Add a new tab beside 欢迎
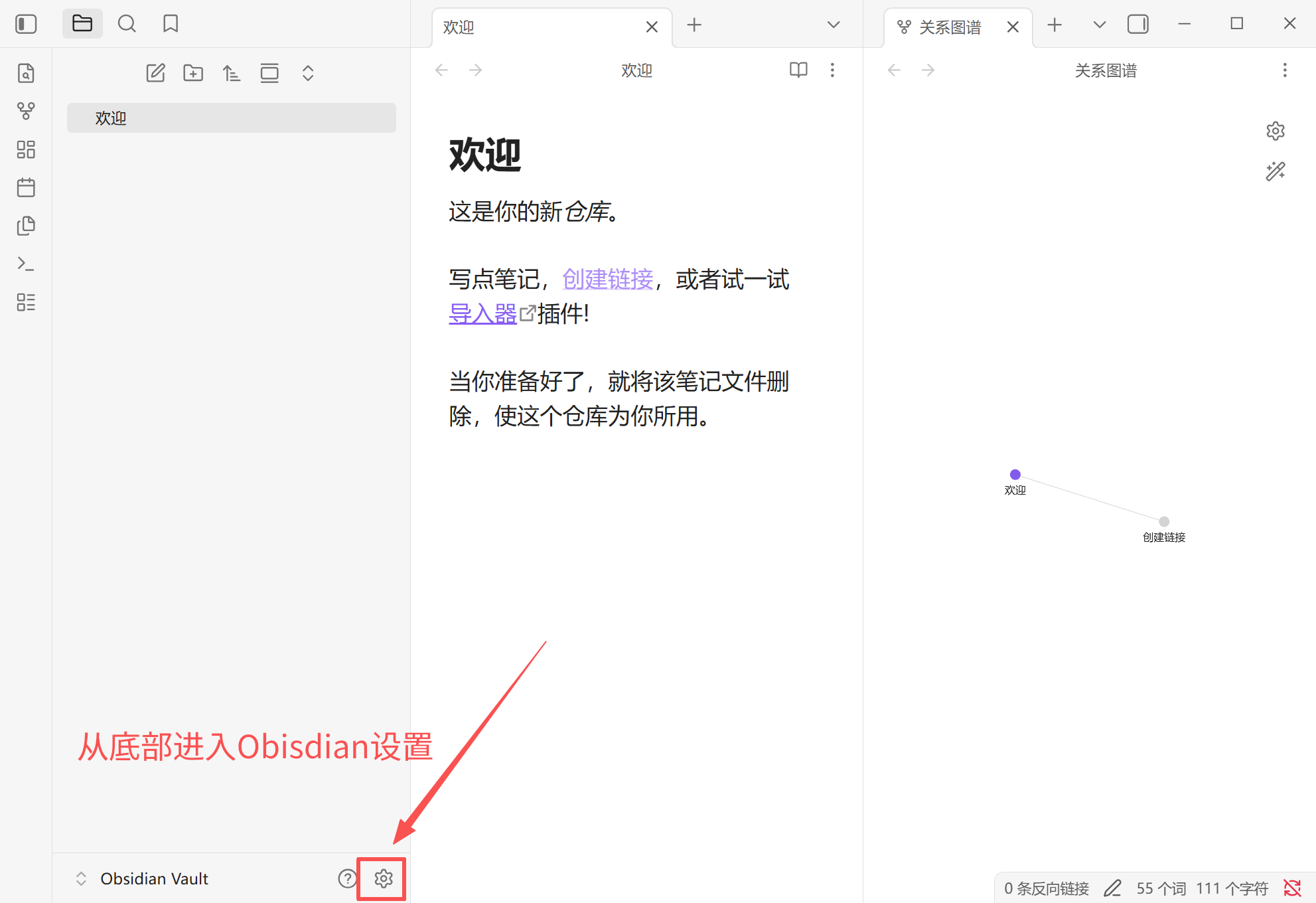 [x=694, y=25]
